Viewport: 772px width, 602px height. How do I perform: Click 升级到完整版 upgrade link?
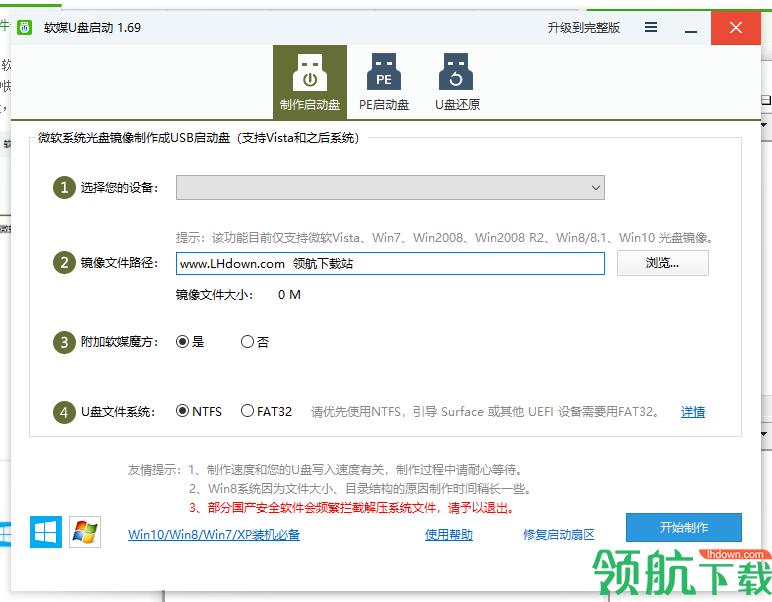click(x=583, y=28)
